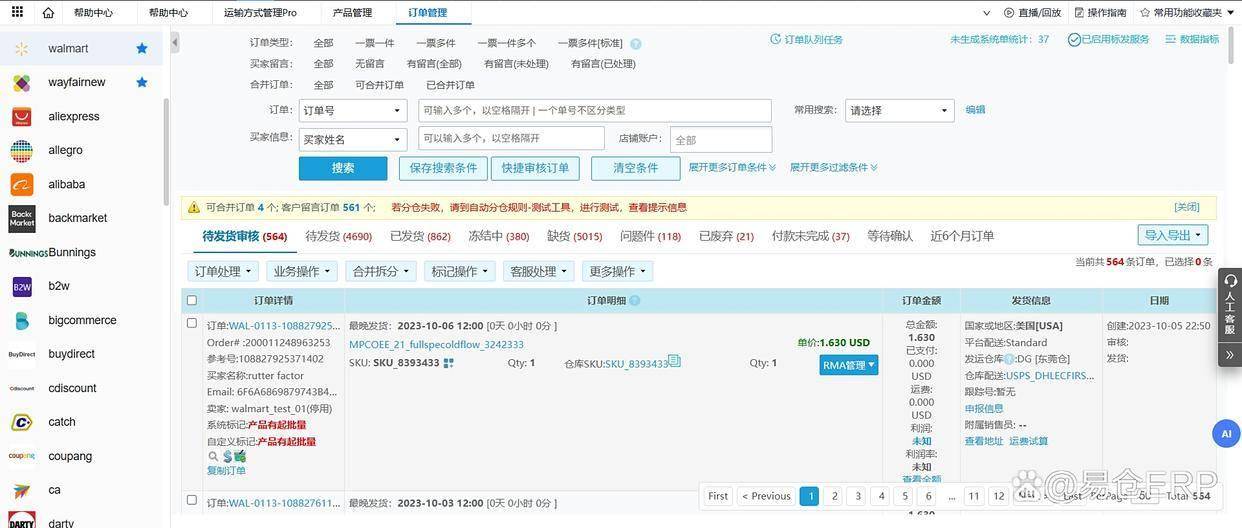Image resolution: width=1242 pixels, height=528 pixels.
Task: Select 有留言(未处理) filter option
Action: point(517,63)
